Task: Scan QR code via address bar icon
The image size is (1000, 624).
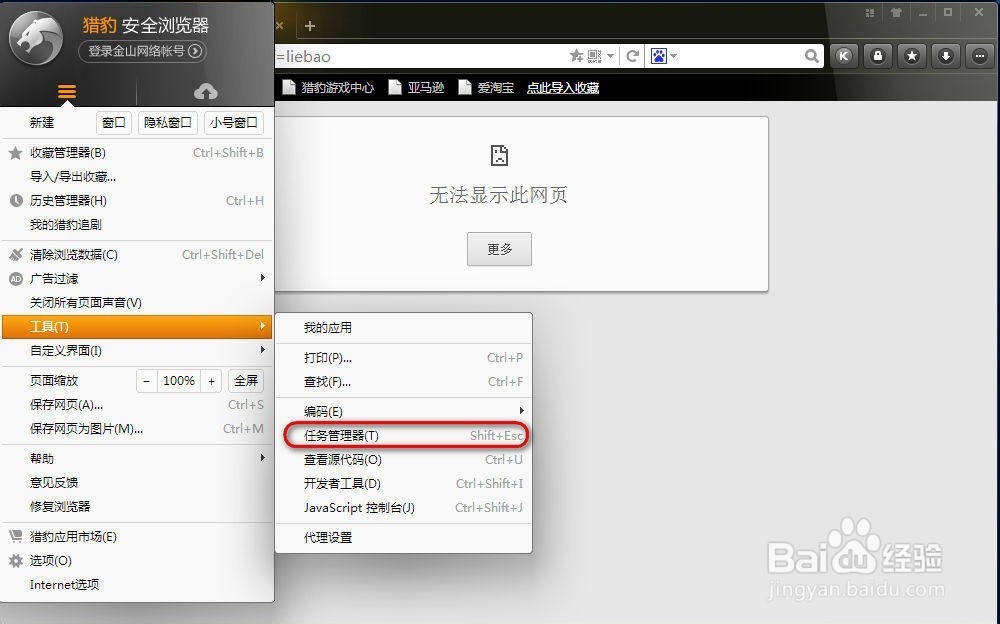Action: [594, 56]
